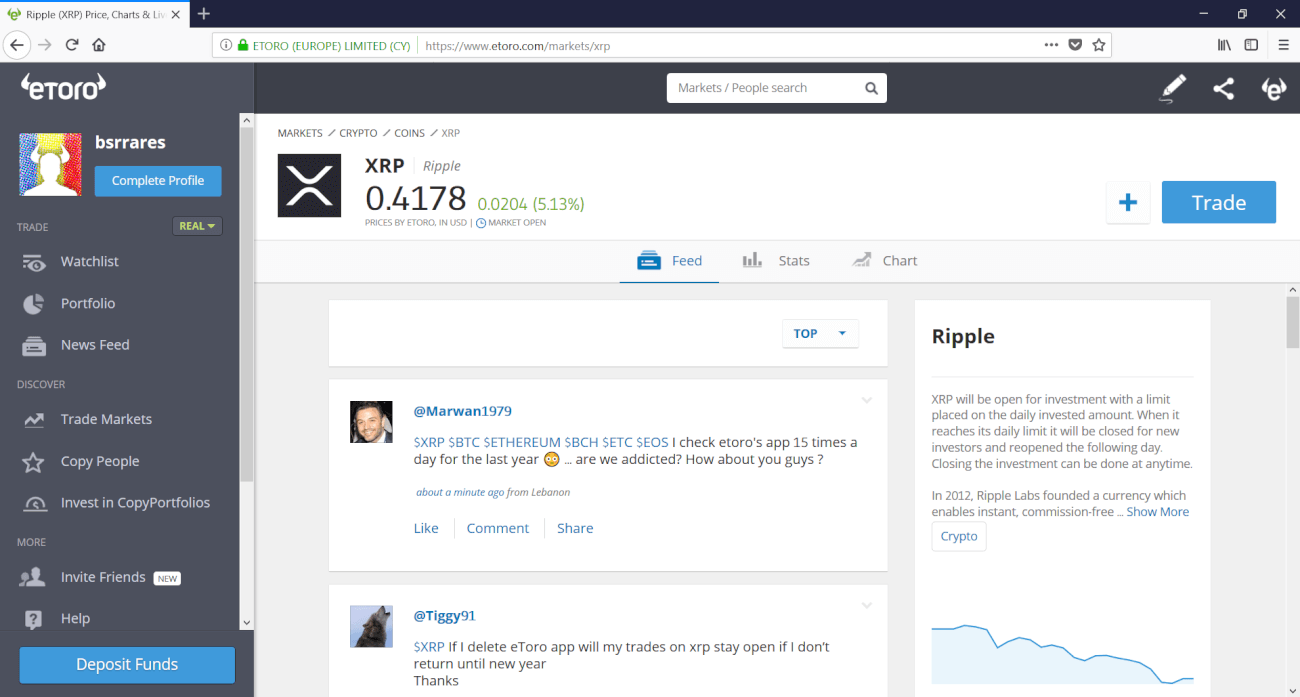Open Firefox hamburger menu
1300x697 pixels.
click(x=1284, y=45)
